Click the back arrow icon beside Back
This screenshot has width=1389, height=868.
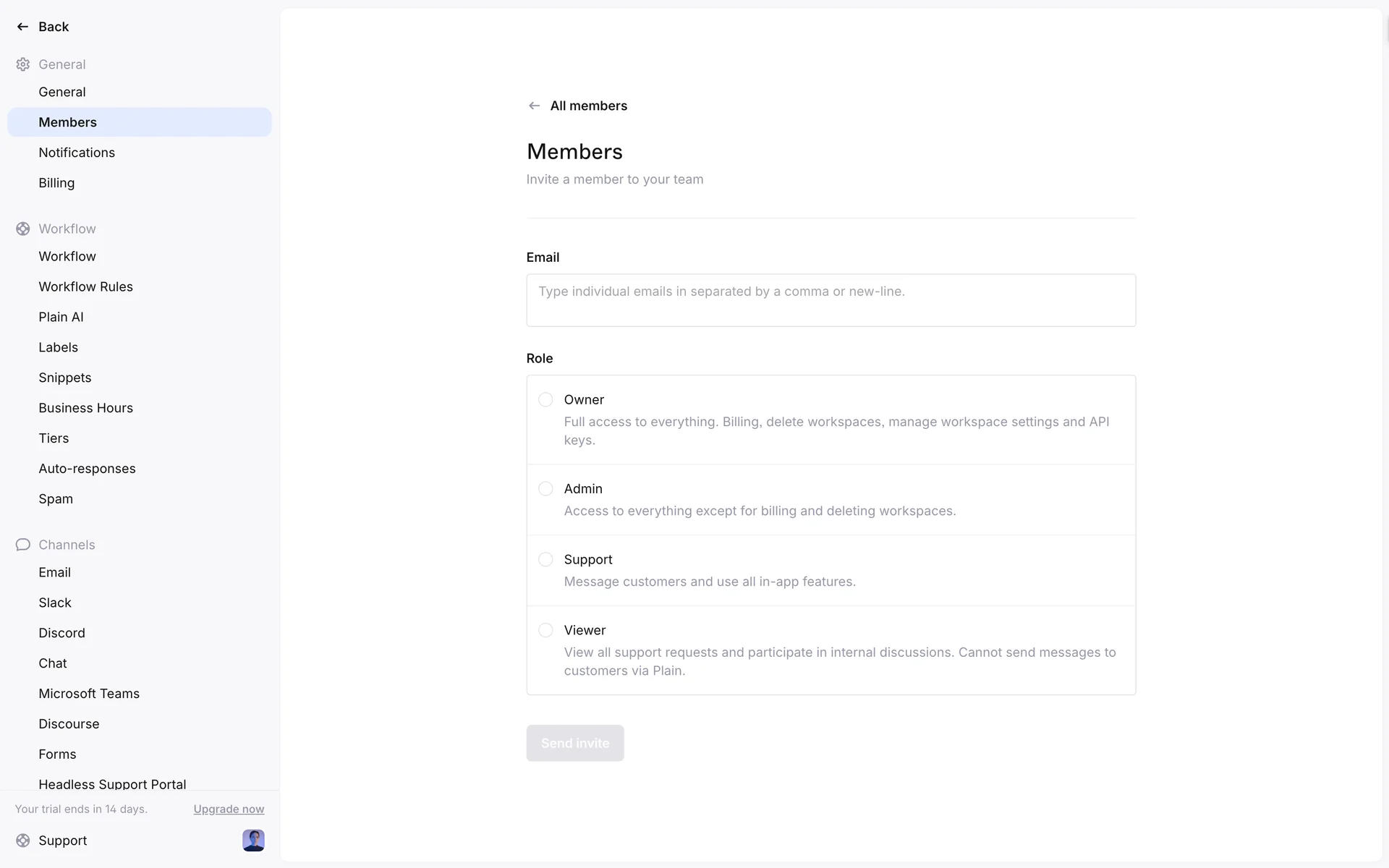(22, 27)
